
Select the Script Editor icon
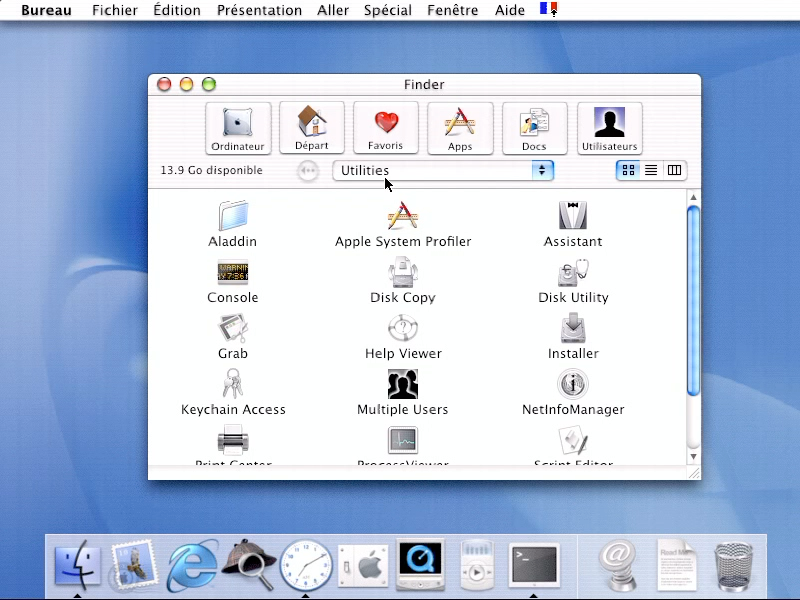pos(573,440)
